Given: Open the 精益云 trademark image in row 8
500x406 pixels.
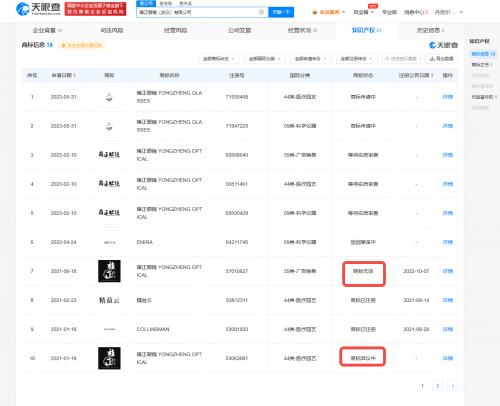Looking at the screenshot, I should (109, 300).
